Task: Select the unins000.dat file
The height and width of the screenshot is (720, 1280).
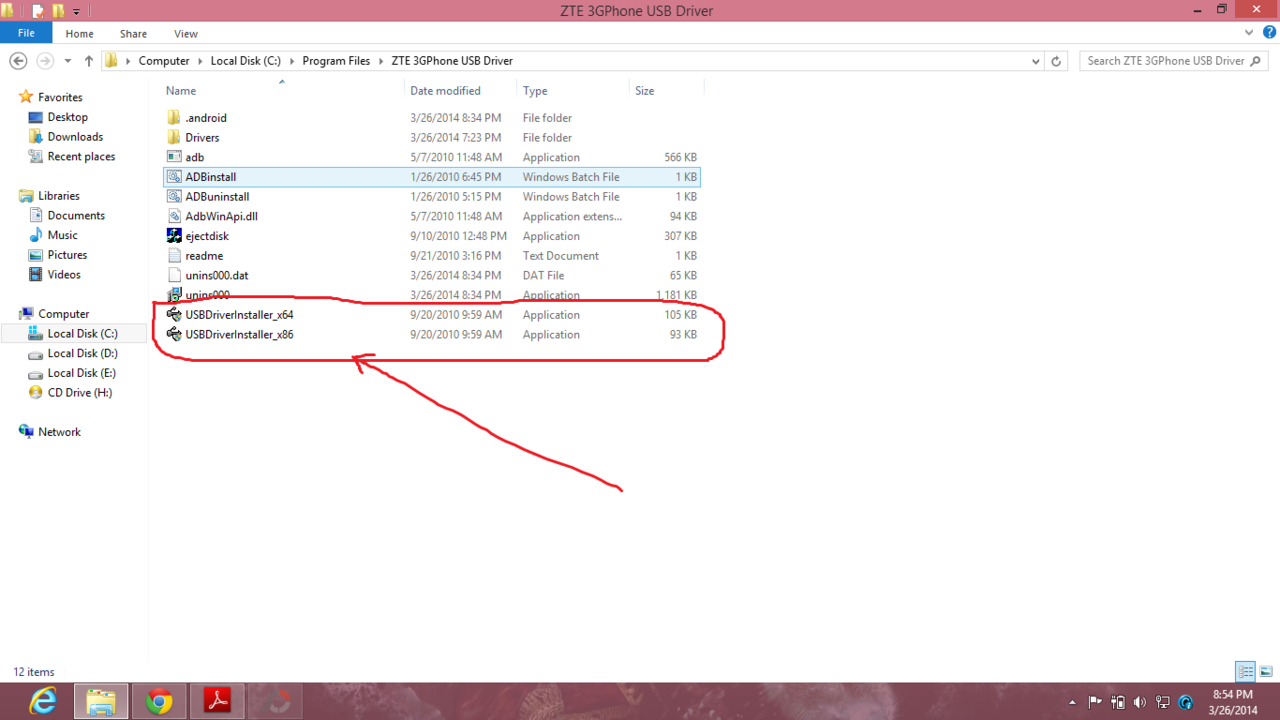Action: click(x=216, y=275)
